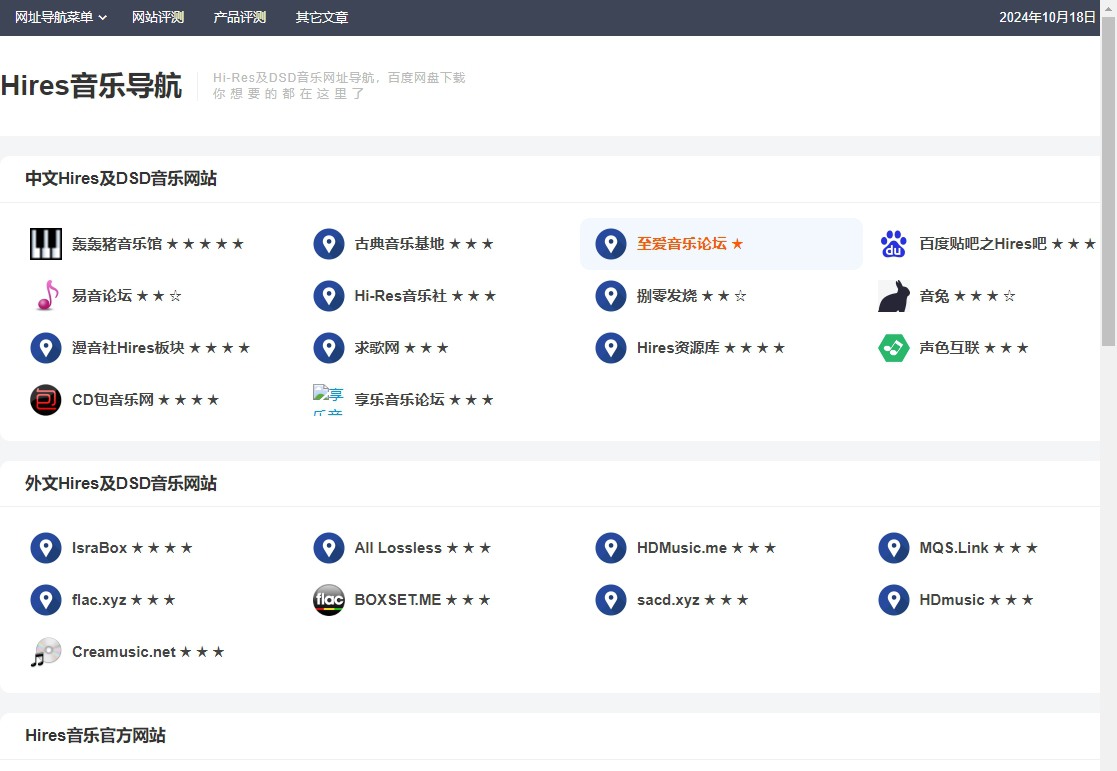Open the BOXSET.ME link
The image size is (1117, 771).
pos(422,600)
